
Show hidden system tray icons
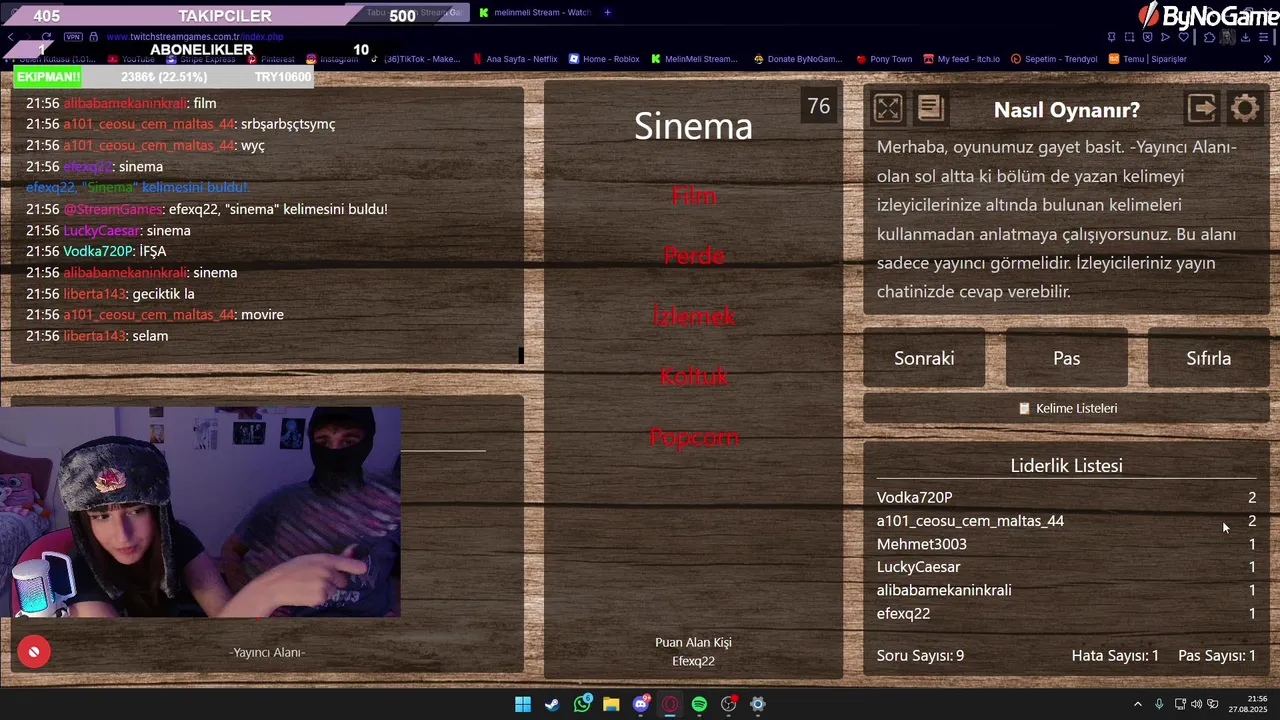1137,704
